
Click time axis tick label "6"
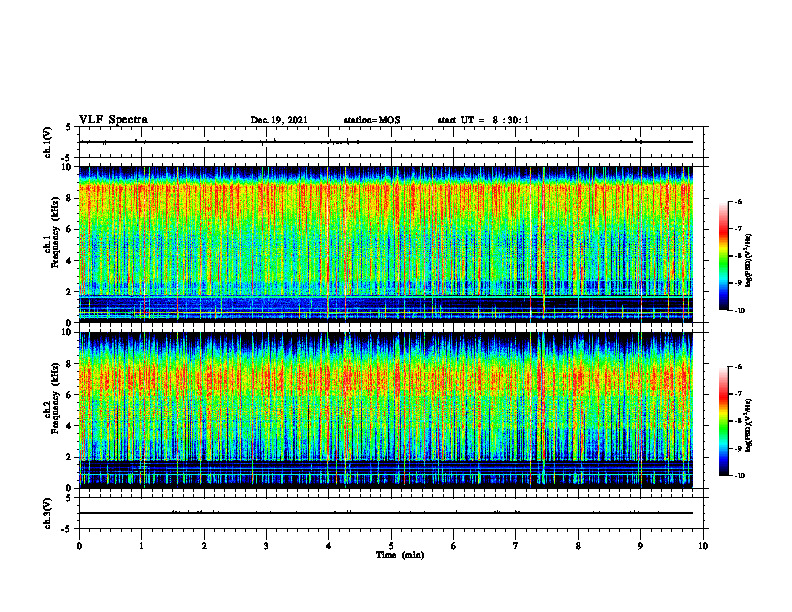pos(454,546)
